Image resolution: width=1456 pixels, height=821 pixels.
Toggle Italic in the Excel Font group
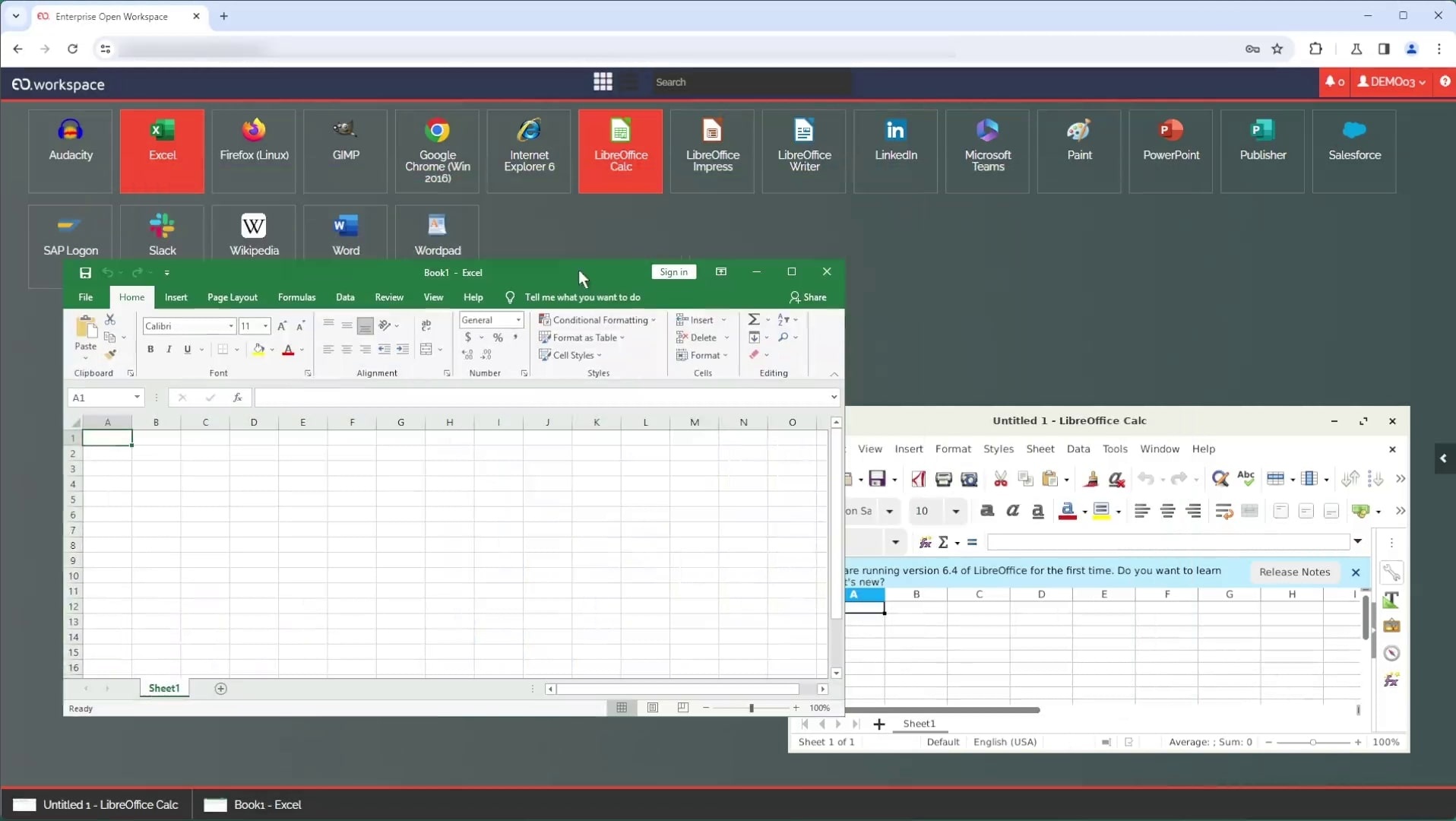169,350
